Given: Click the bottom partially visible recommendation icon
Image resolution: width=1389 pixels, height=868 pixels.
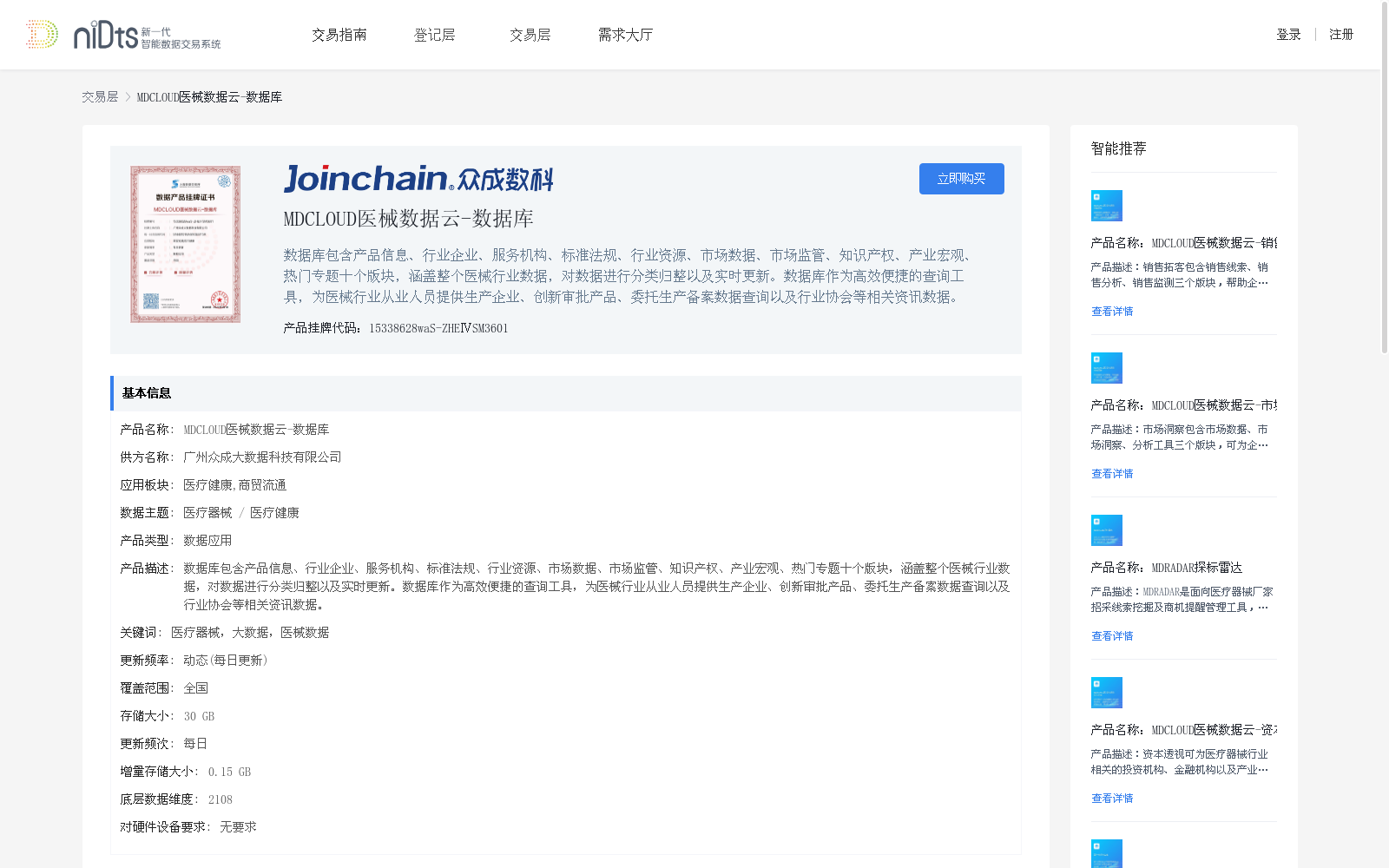Looking at the screenshot, I should 1107,854.
